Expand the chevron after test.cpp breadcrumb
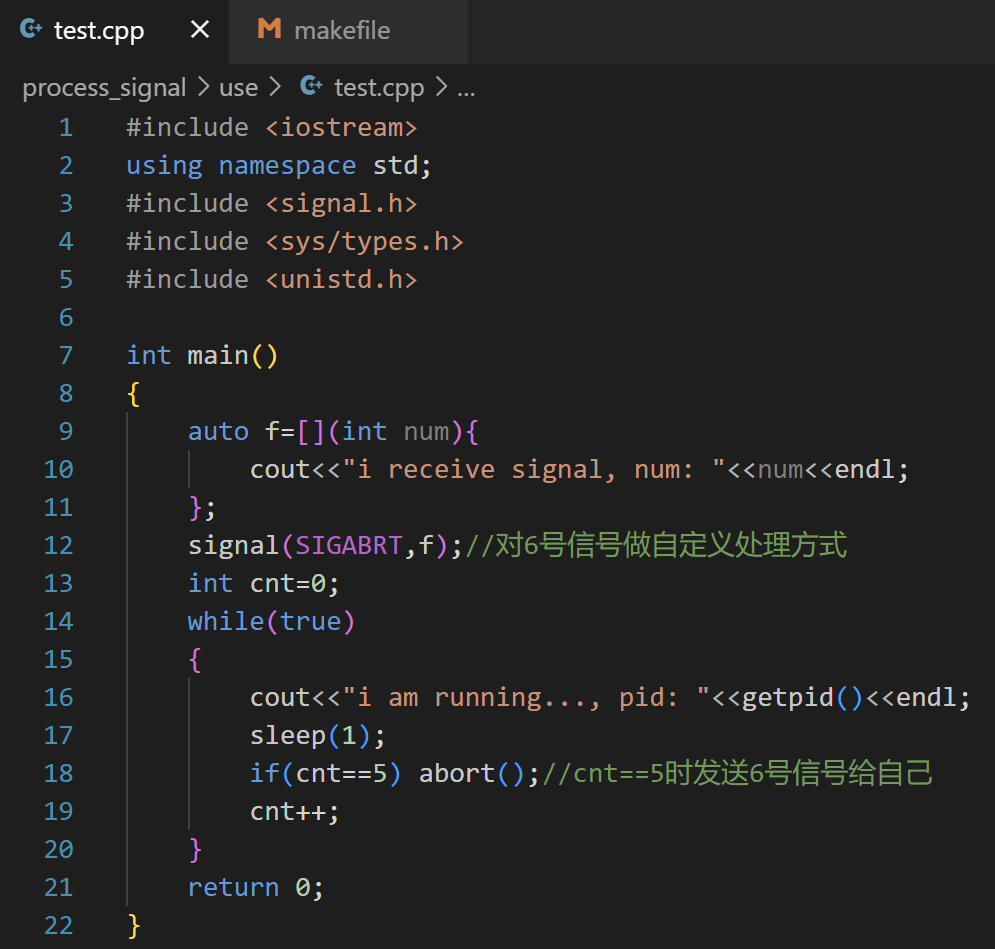 pyautogui.click(x=442, y=86)
